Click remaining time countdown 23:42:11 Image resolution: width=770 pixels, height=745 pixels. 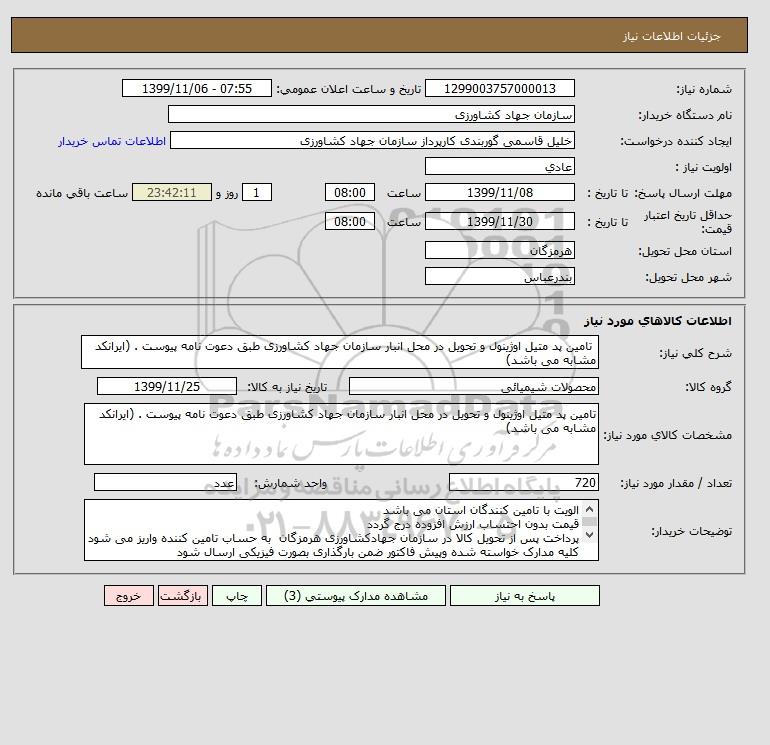pos(172,193)
